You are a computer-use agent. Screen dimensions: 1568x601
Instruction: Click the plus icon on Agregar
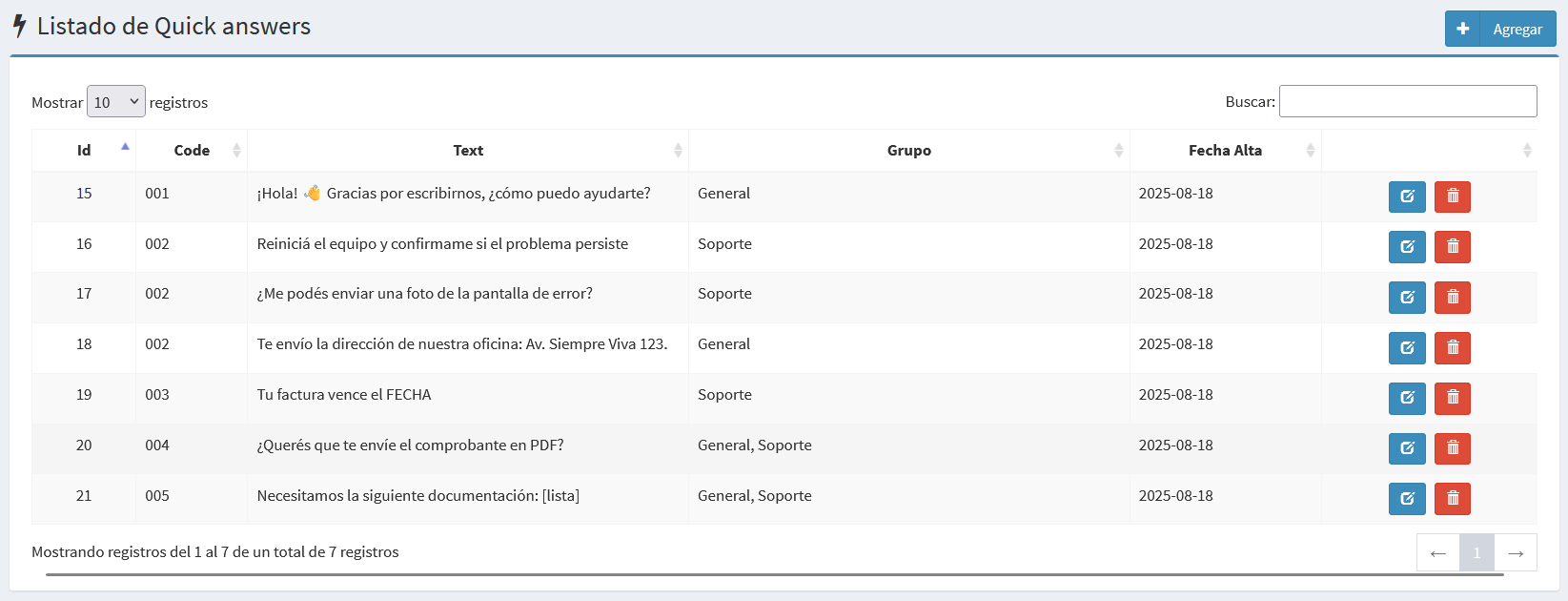(1463, 29)
